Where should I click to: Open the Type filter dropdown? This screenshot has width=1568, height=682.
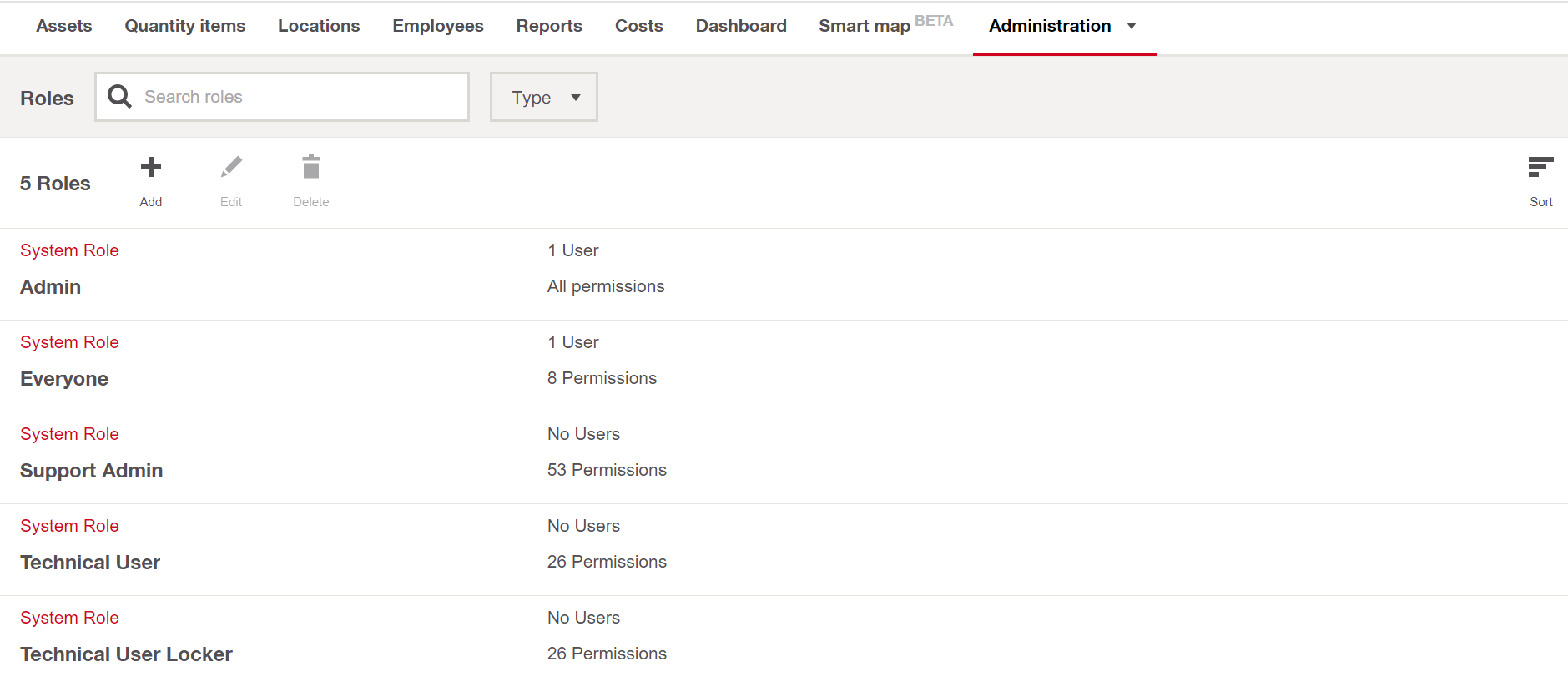pyautogui.click(x=544, y=98)
